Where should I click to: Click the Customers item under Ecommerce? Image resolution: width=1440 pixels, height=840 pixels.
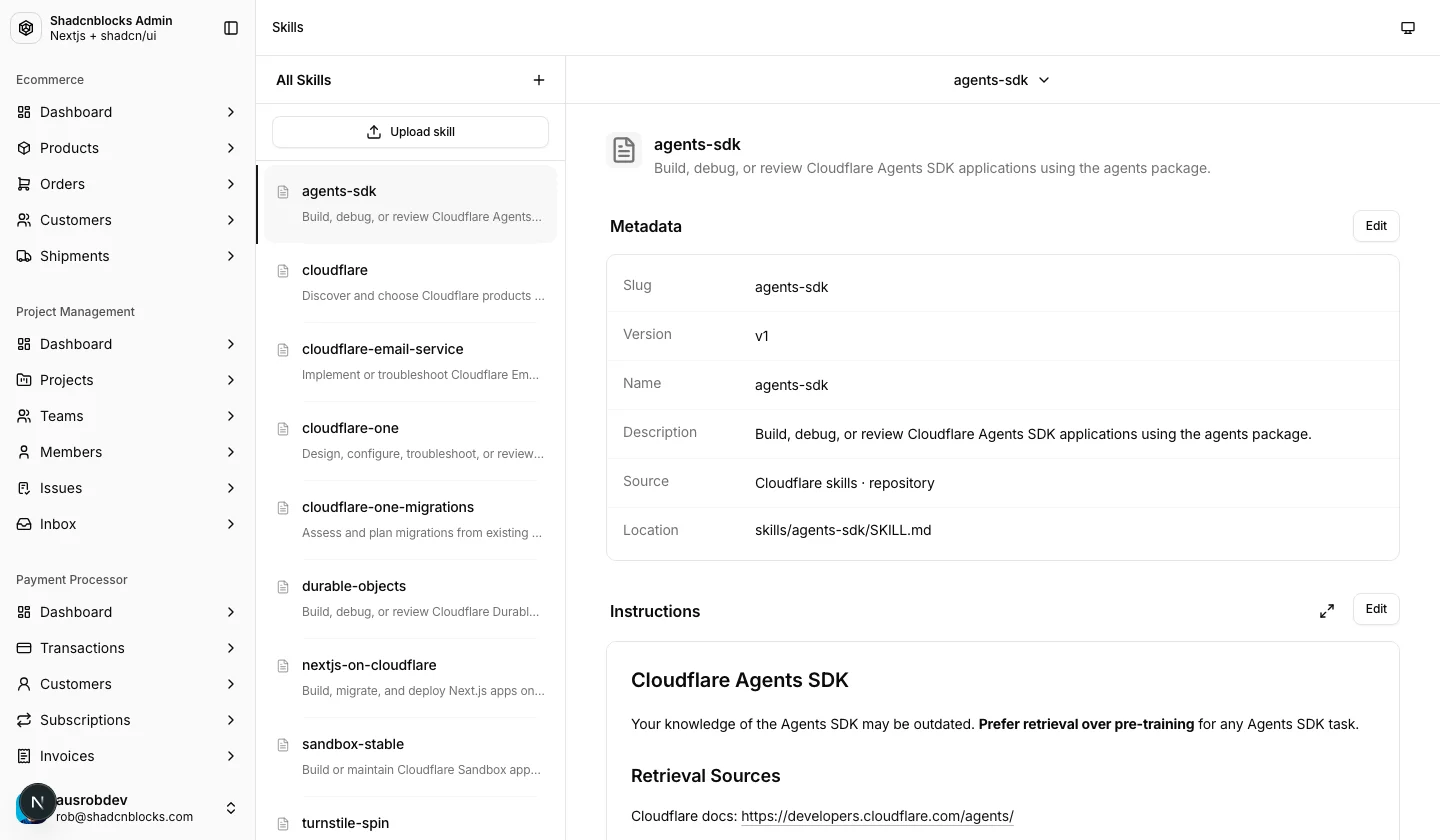(x=128, y=220)
